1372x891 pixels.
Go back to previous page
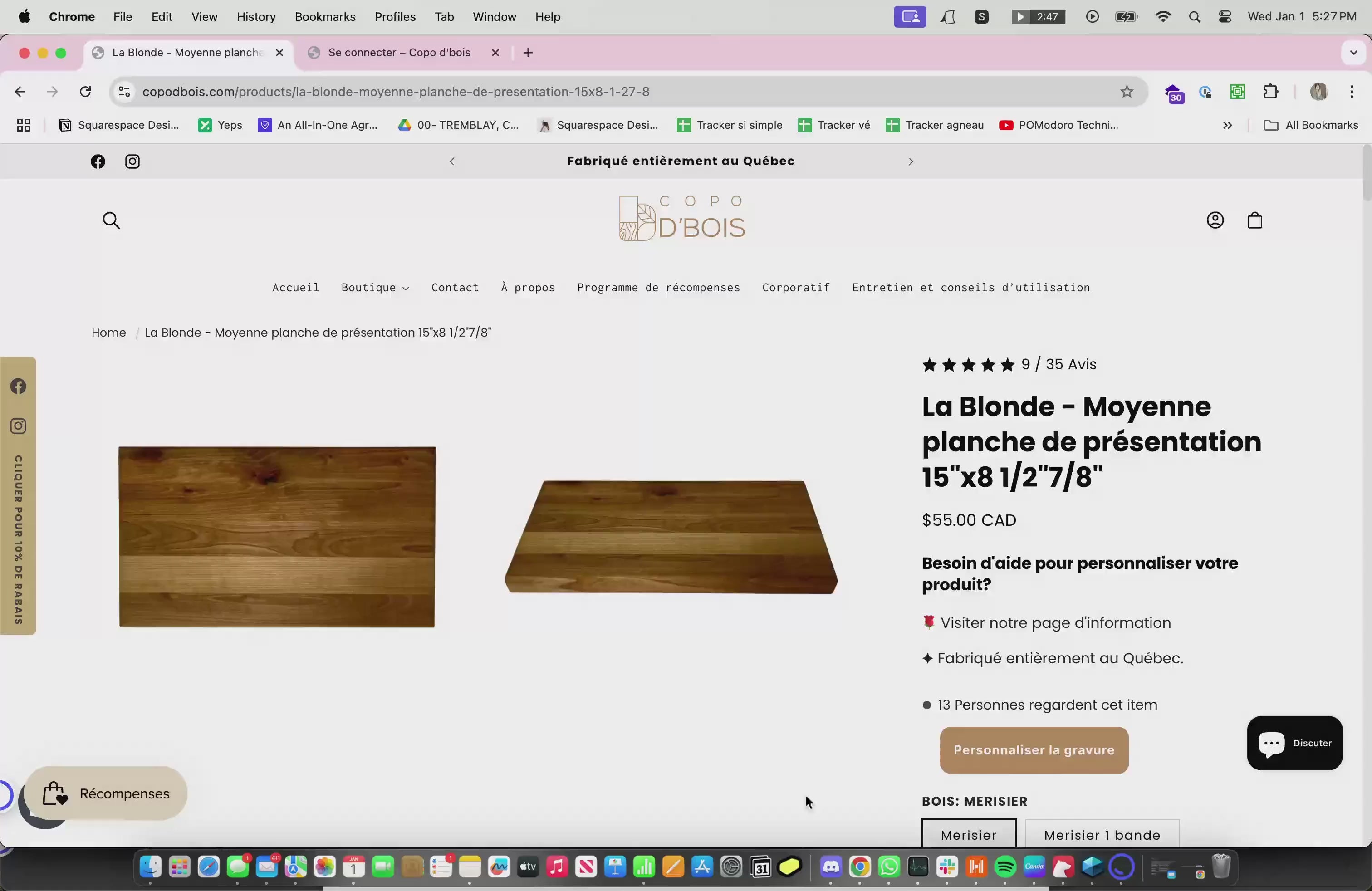tap(20, 92)
